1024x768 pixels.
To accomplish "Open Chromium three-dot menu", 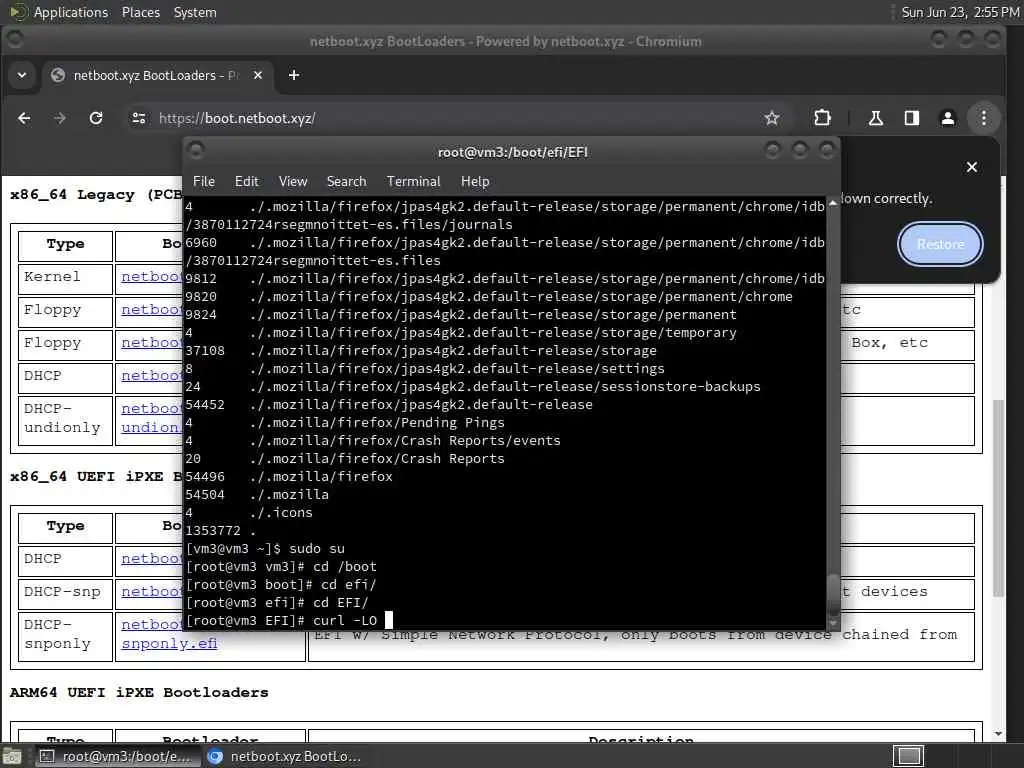I will tap(984, 118).
